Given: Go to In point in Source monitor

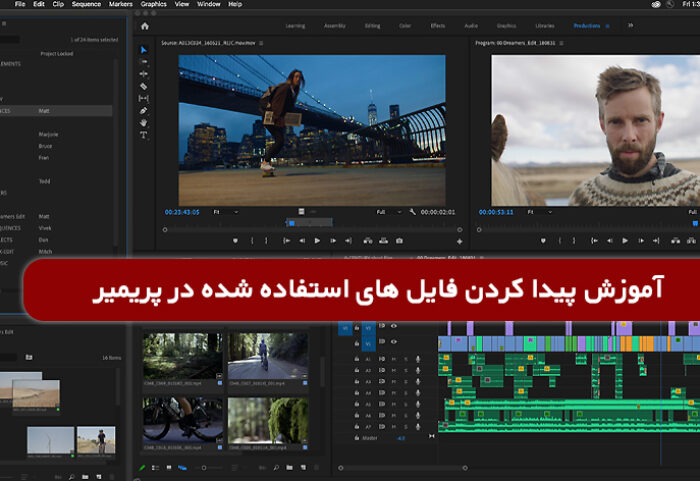Looking at the screenshot, I should coord(286,241).
